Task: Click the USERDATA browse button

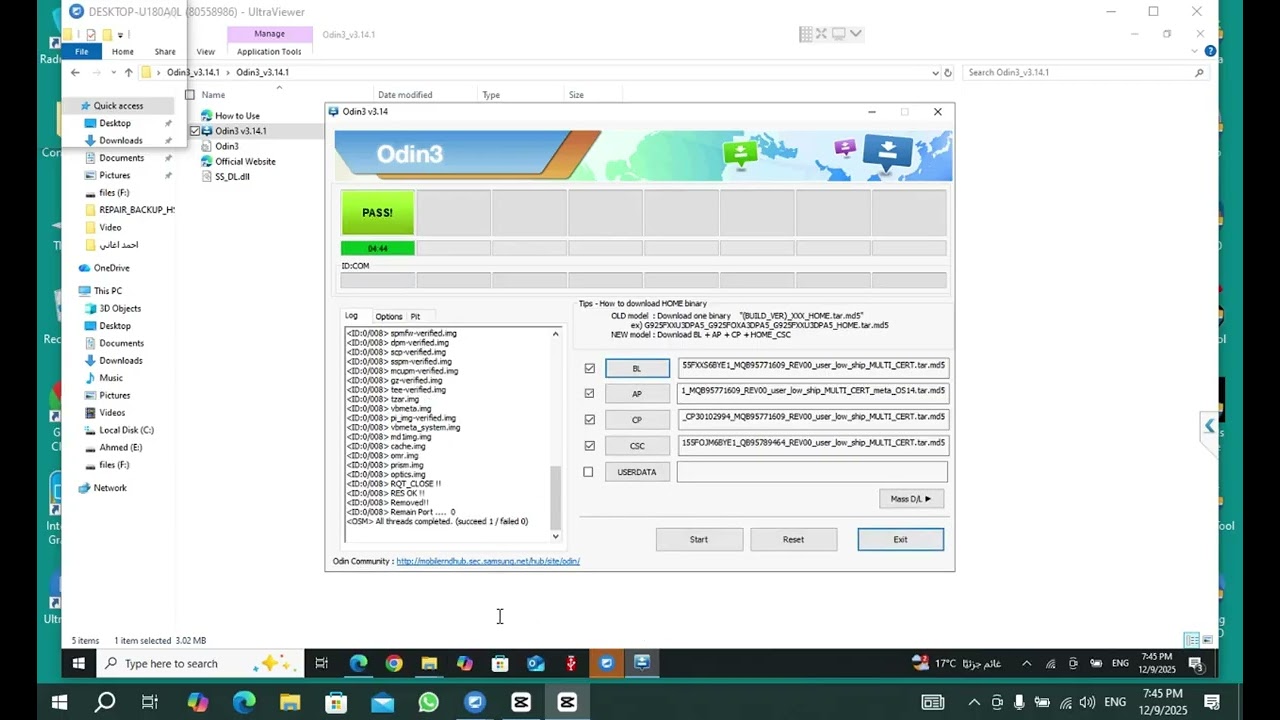Action: (x=637, y=472)
